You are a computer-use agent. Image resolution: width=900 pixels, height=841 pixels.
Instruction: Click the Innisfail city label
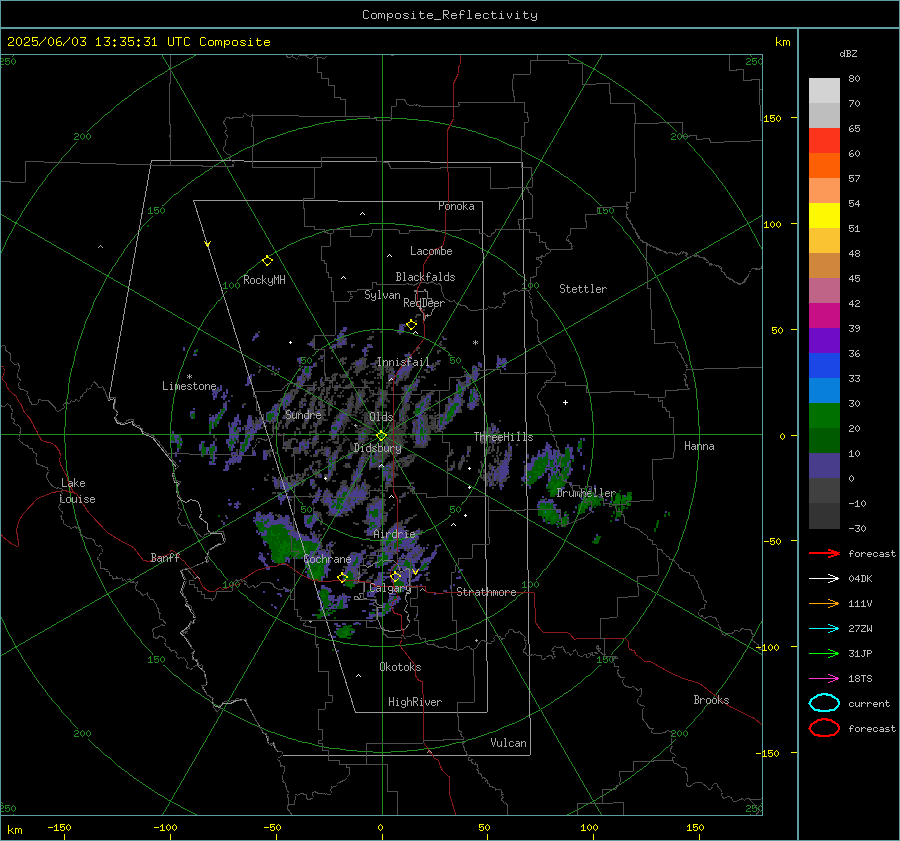click(x=403, y=362)
